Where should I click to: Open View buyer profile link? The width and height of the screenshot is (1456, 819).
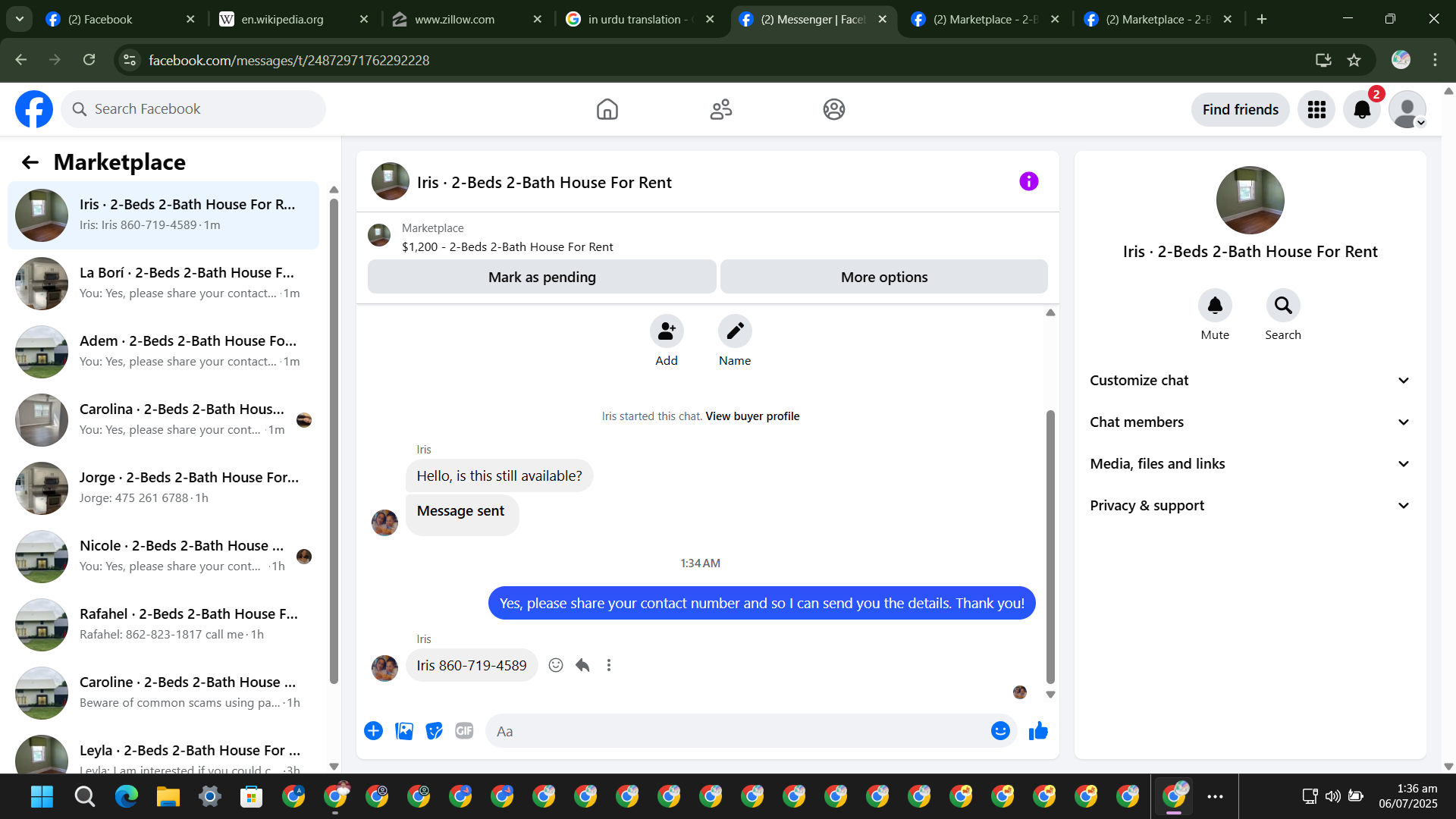point(752,416)
